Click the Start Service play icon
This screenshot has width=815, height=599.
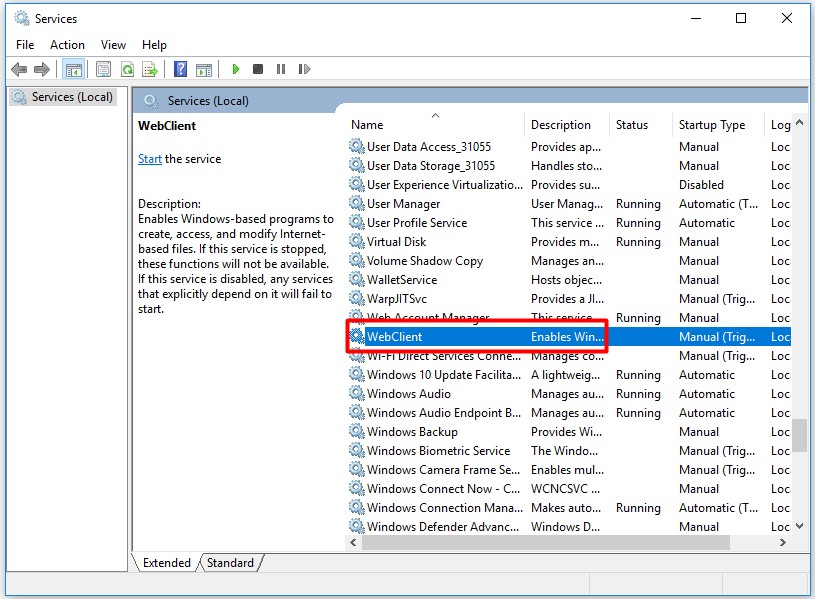pyautogui.click(x=235, y=69)
